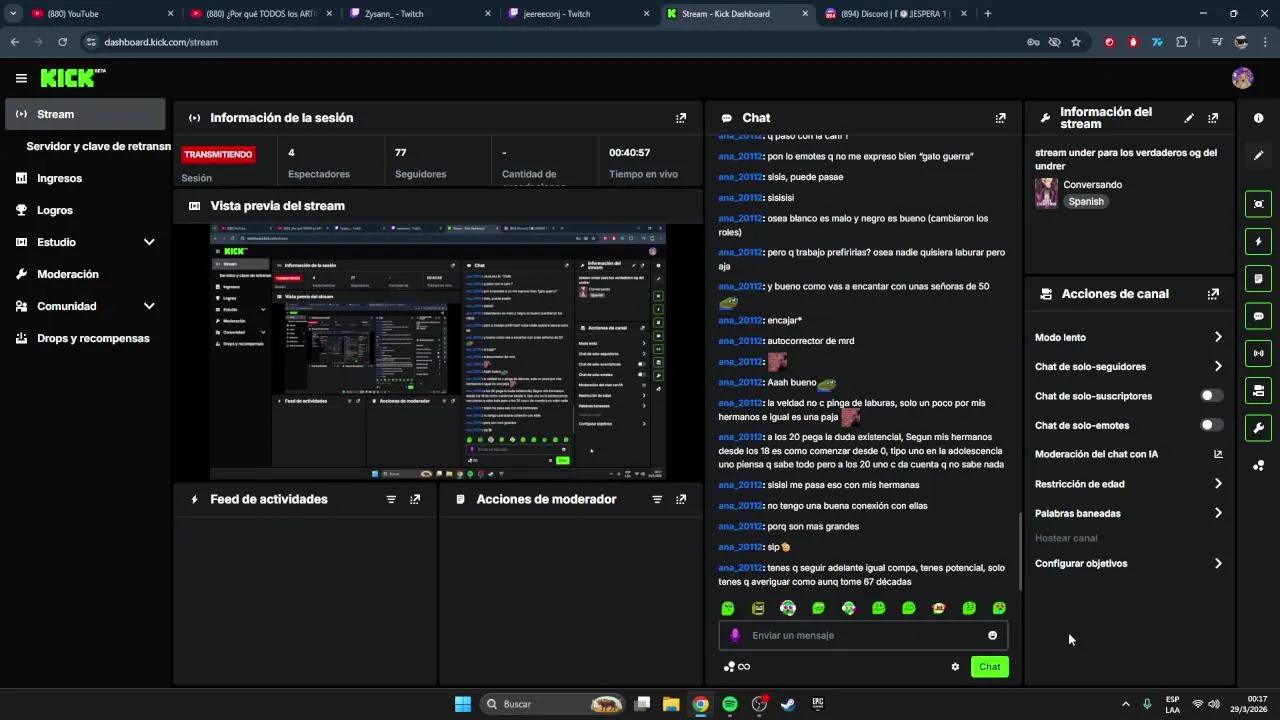Bookmark this page with the star

[x=1076, y=42]
